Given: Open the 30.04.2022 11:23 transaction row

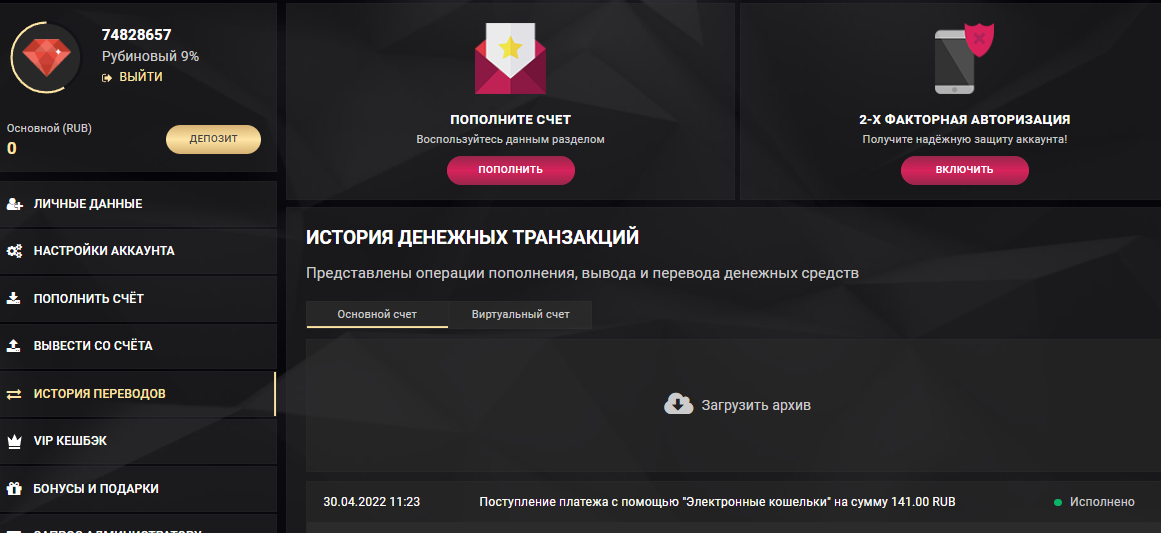Looking at the screenshot, I should [733, 502].
